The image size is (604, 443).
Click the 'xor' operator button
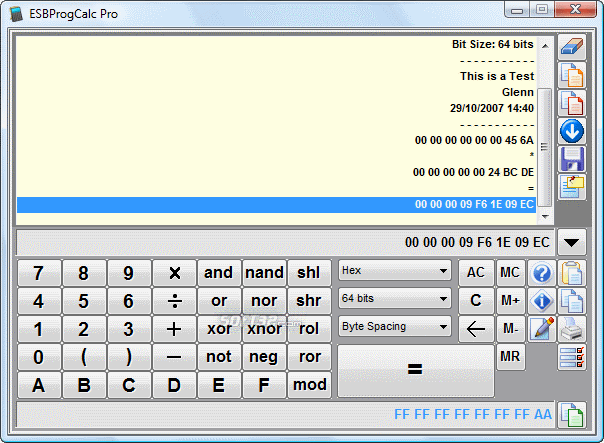click(x=219, y=329)
